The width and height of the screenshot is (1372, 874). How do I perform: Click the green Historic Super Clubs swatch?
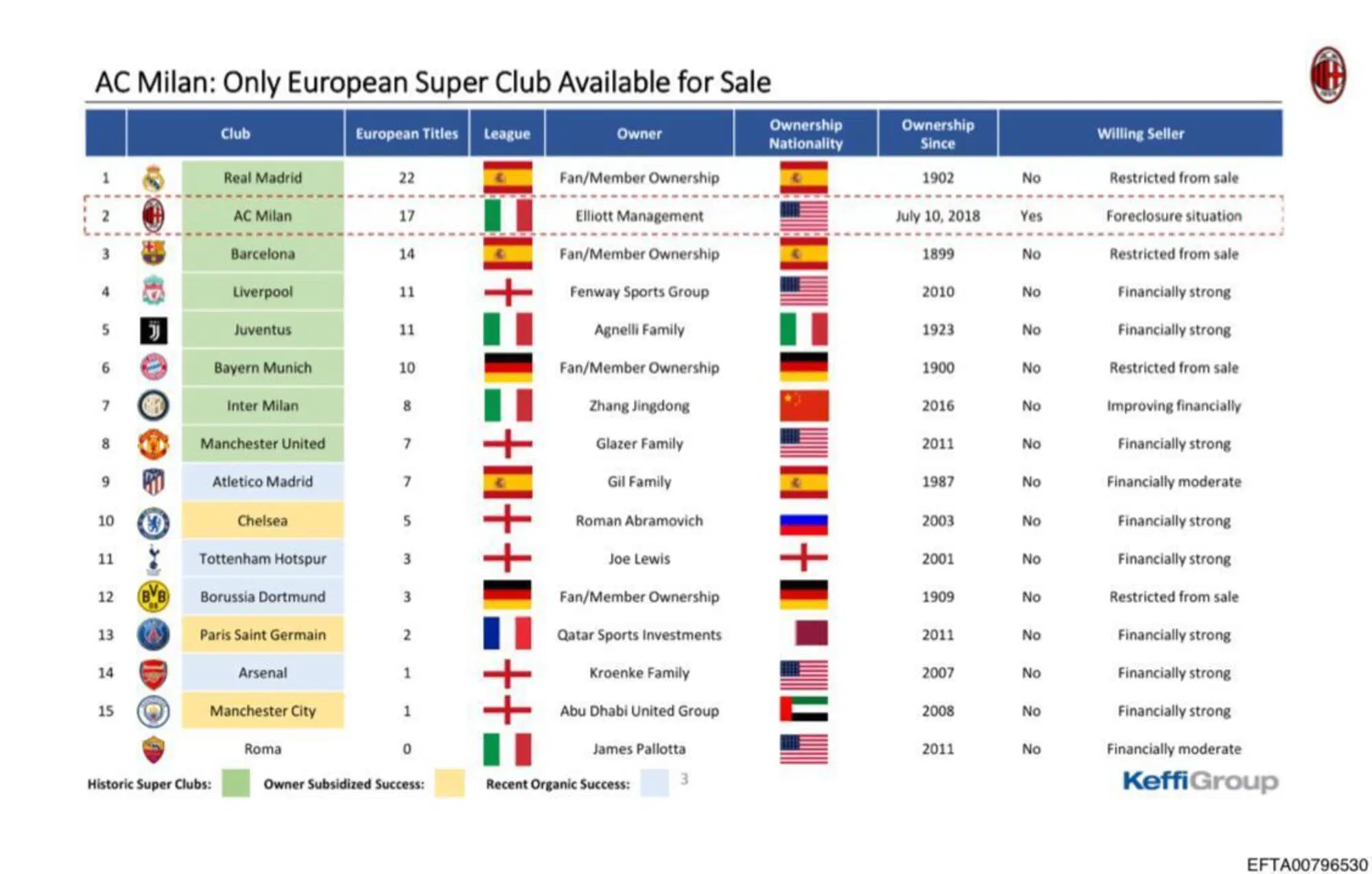pyautogui.click(x=235, y=783)
